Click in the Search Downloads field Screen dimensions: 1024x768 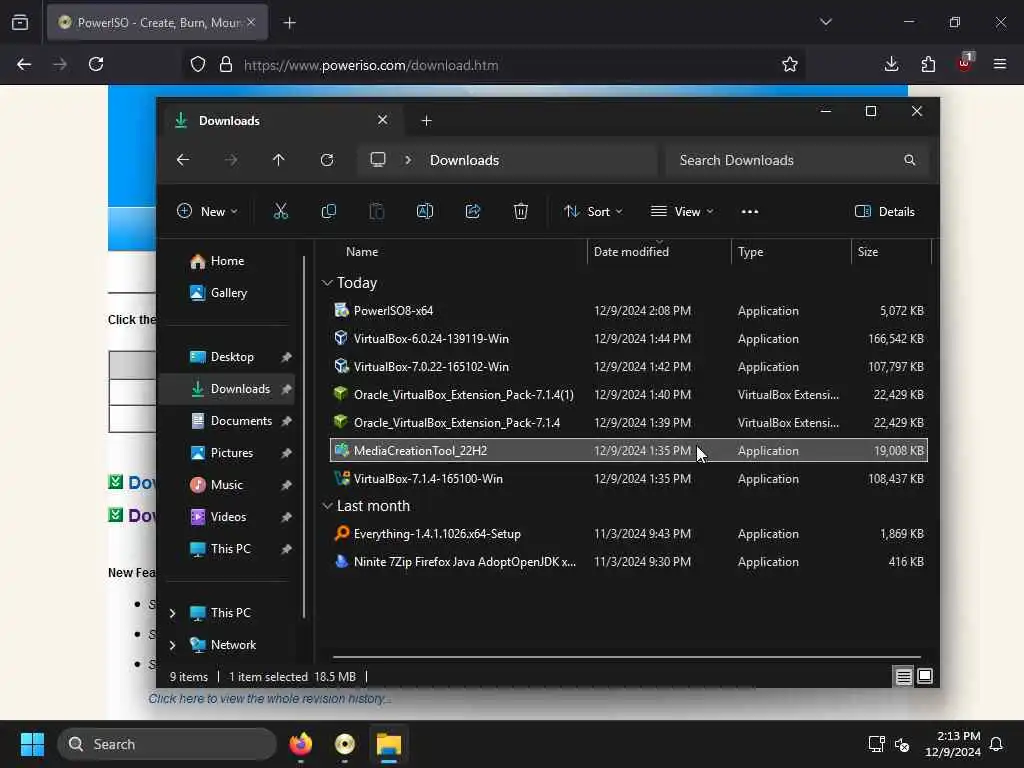coord(795,160)
